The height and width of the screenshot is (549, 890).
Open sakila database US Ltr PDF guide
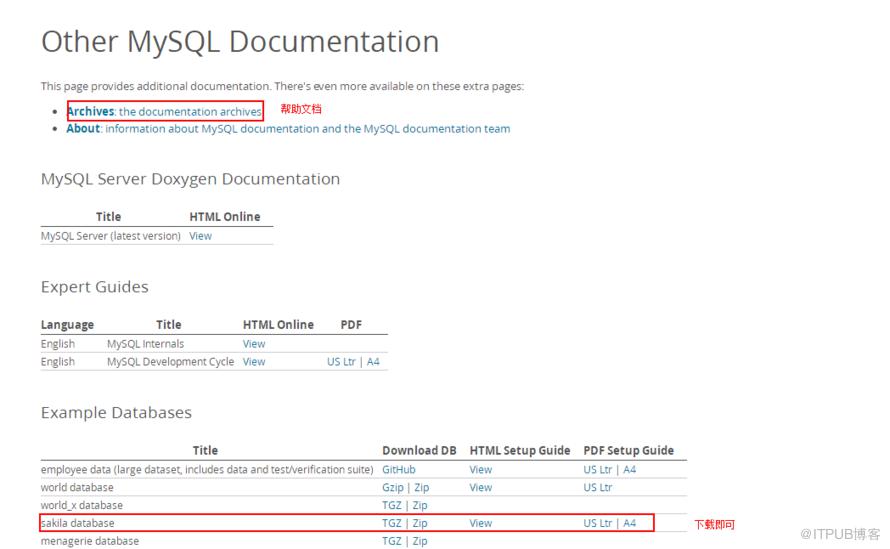(598, 523)
